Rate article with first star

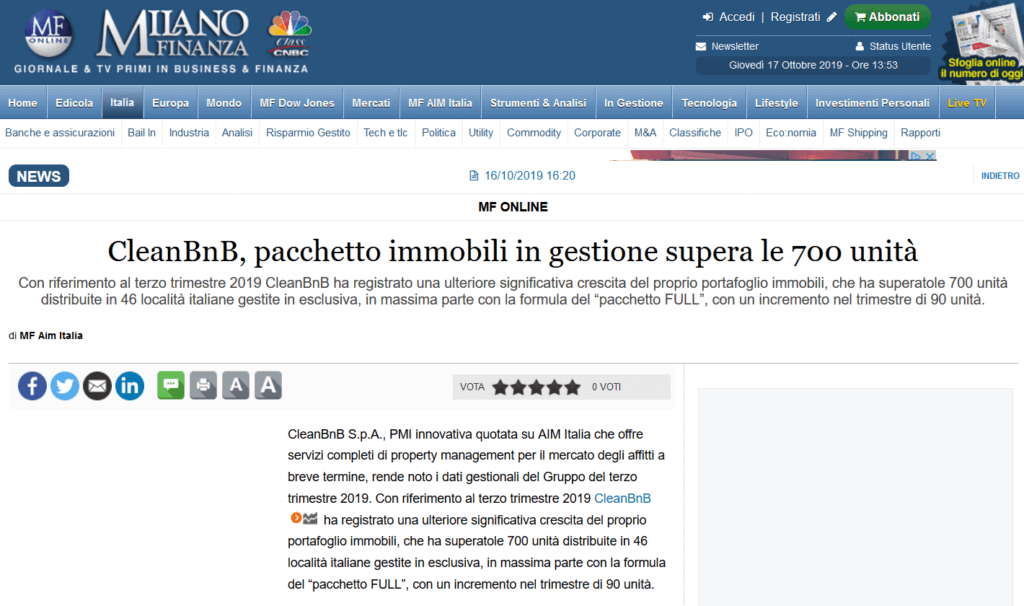[500, 387]
